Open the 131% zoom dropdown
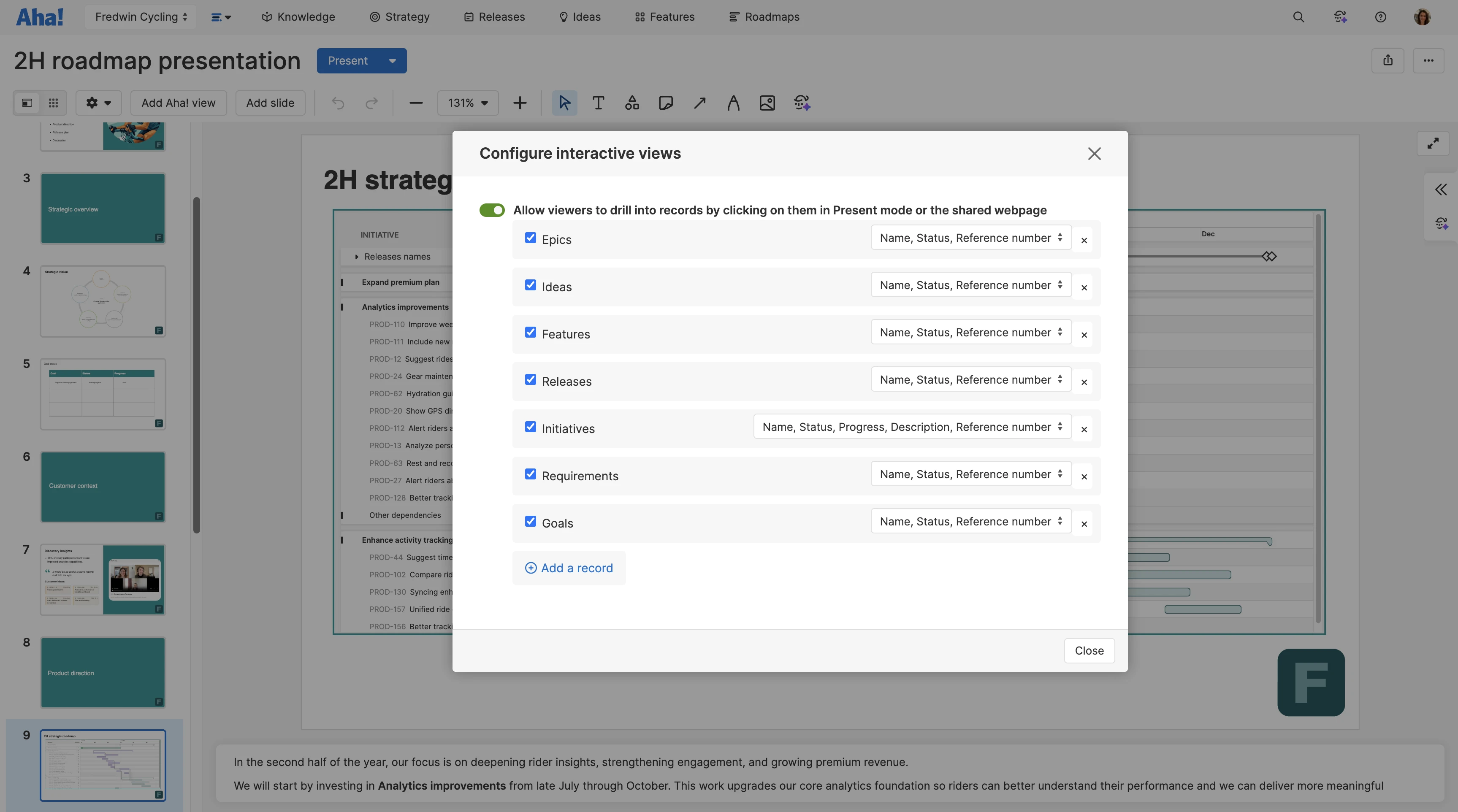This screenshot has width=1458, height=812. click(x=468, y=103)
